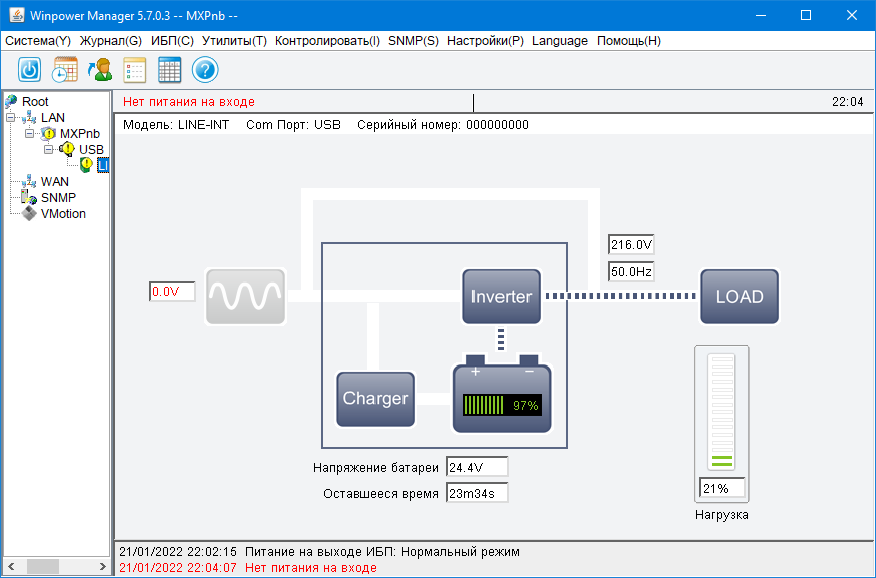Click the Charger block in the diagram
This screenshot has height=578, width=876.
pyautogui.click(x=375, y=399)
